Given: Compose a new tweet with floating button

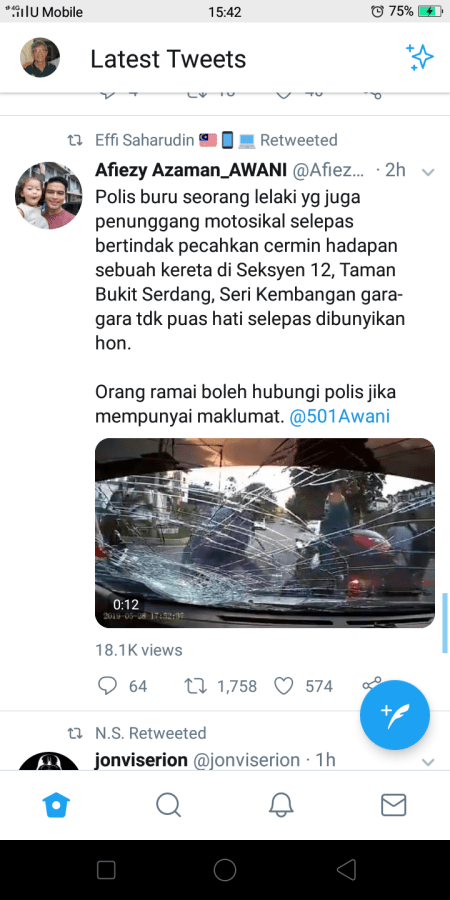Looking at the screenshot, I should coord(395,715).
